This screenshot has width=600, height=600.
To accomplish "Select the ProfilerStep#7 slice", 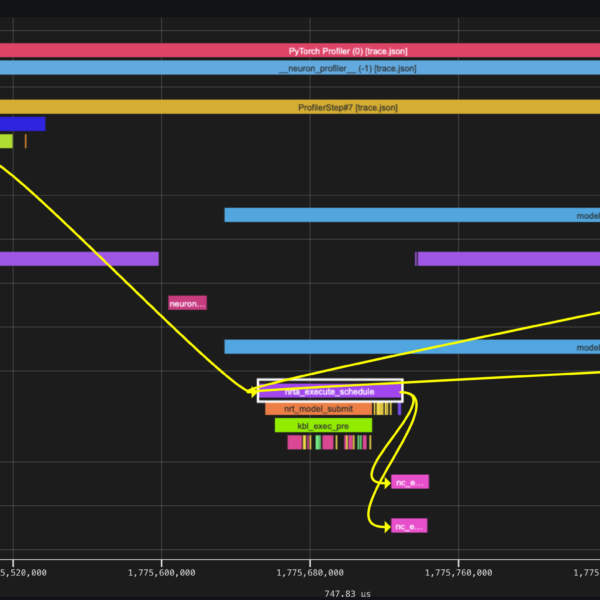I will pyautogui.click(x=300, y=107).
